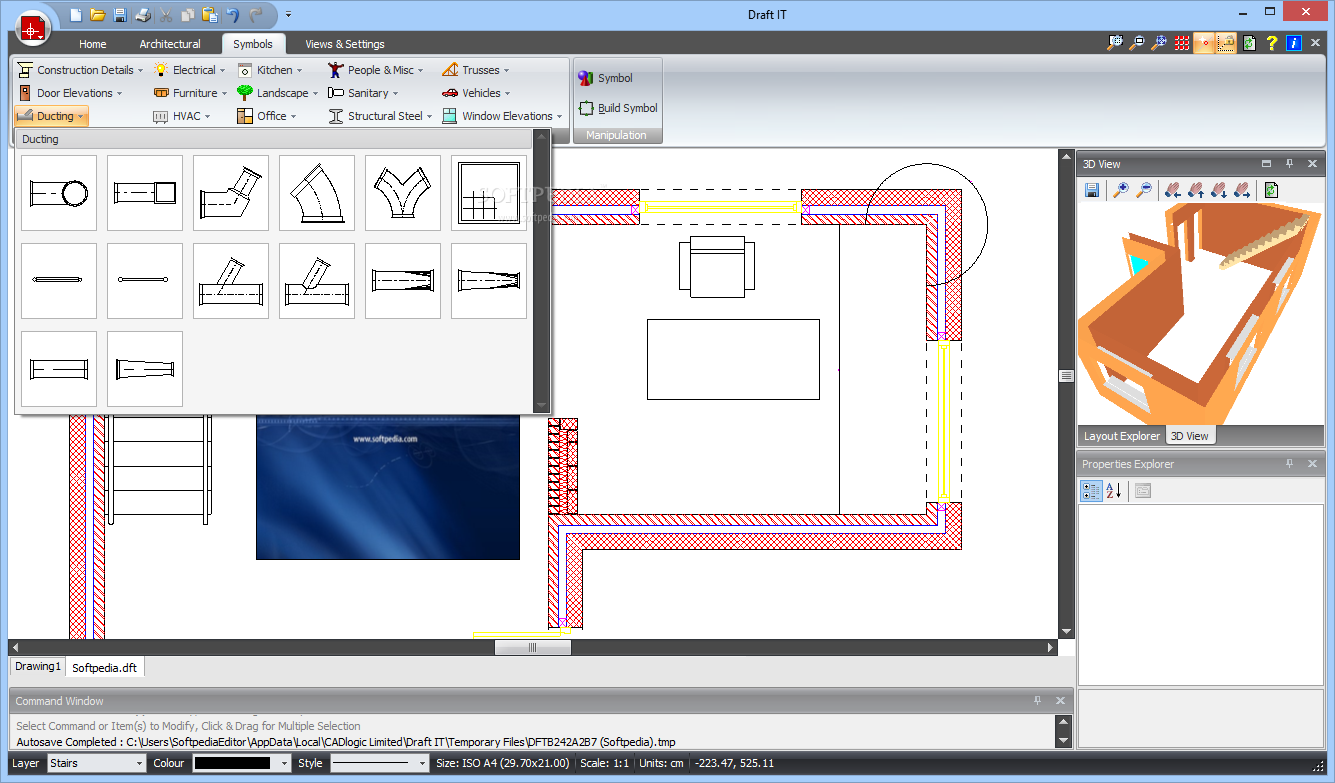Select the Drawing1 document tab
This screenshot has height=783, width=1335.
click(38, 666)
